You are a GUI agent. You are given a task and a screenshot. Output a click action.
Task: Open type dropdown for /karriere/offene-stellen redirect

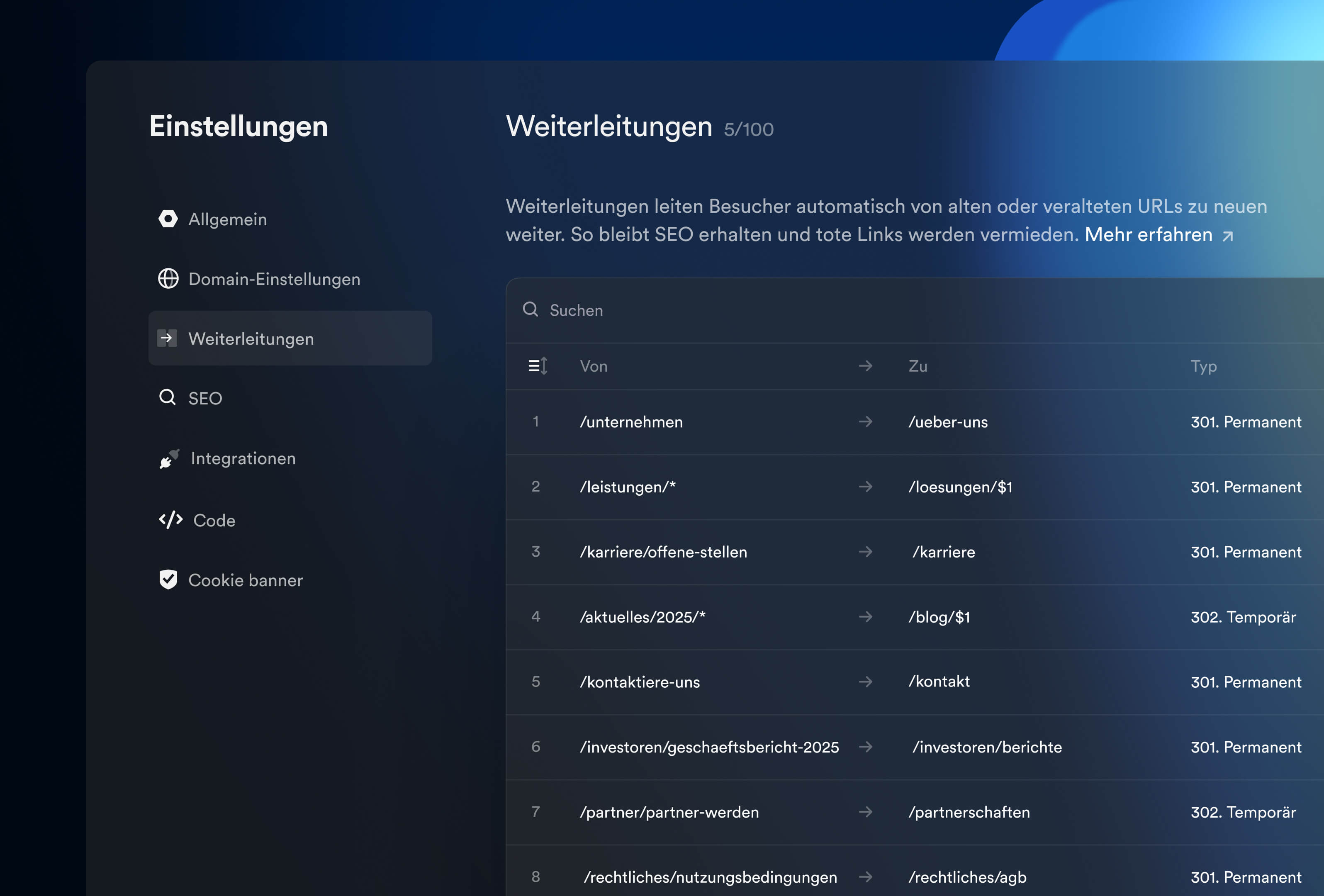click(1246, 552)
